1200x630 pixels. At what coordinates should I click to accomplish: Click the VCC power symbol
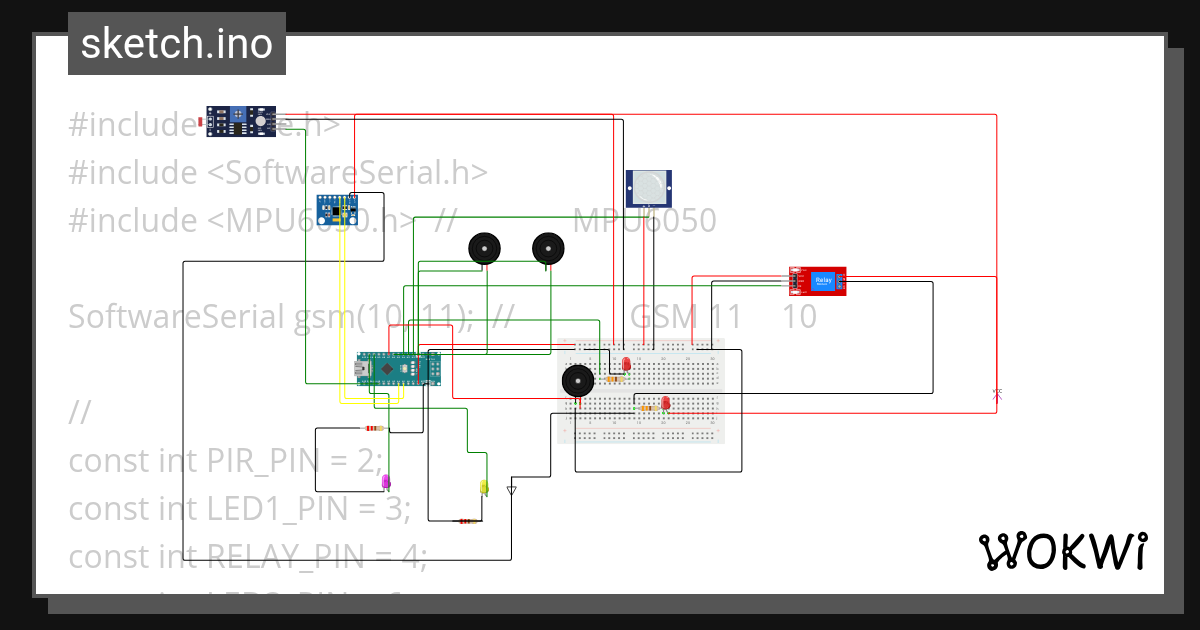coord(996,393)
